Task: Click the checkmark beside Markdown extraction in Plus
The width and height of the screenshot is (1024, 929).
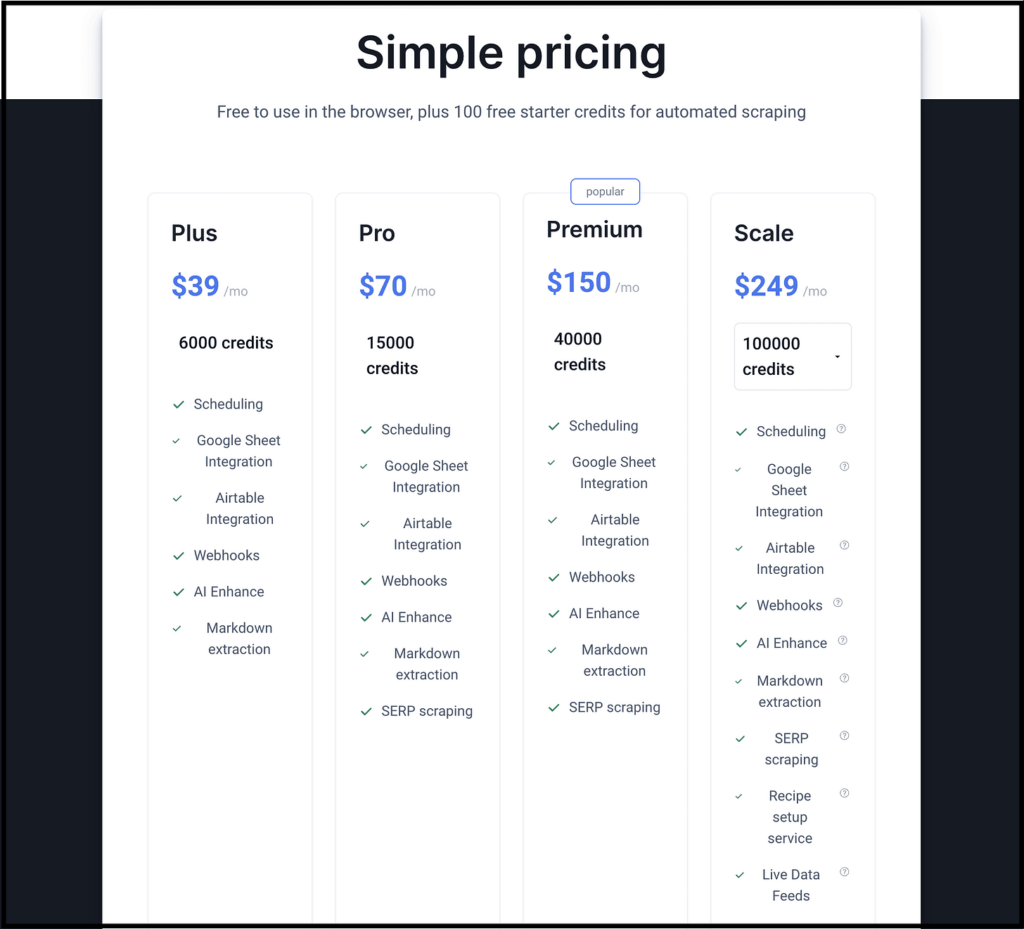Action: (x=176, y=628)
